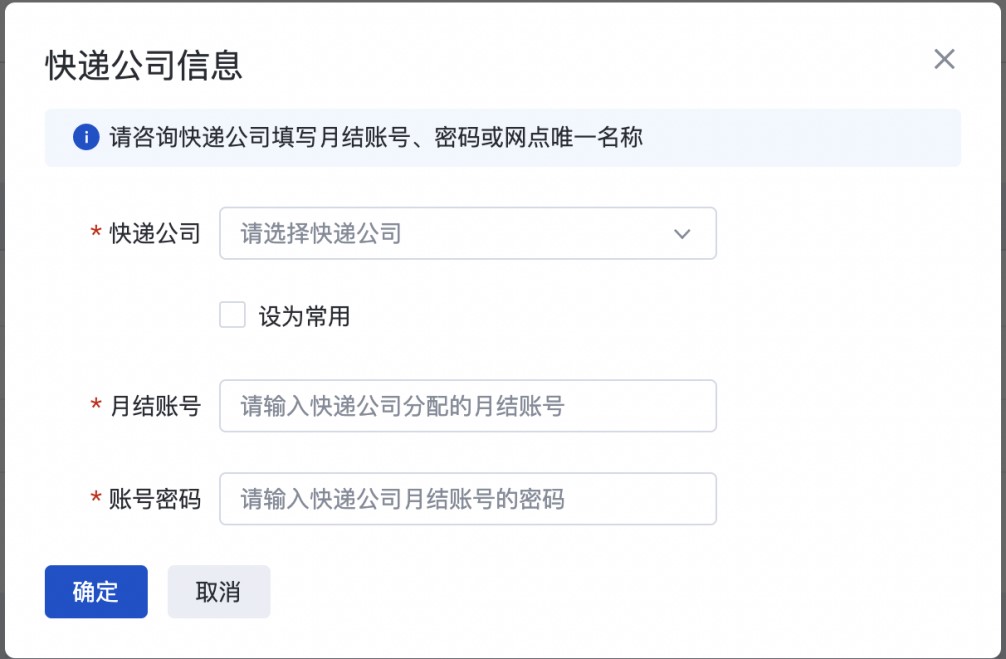Click the chevron arrow in the 快递公司 selector
1006x659 pixels.
(682, 234)
